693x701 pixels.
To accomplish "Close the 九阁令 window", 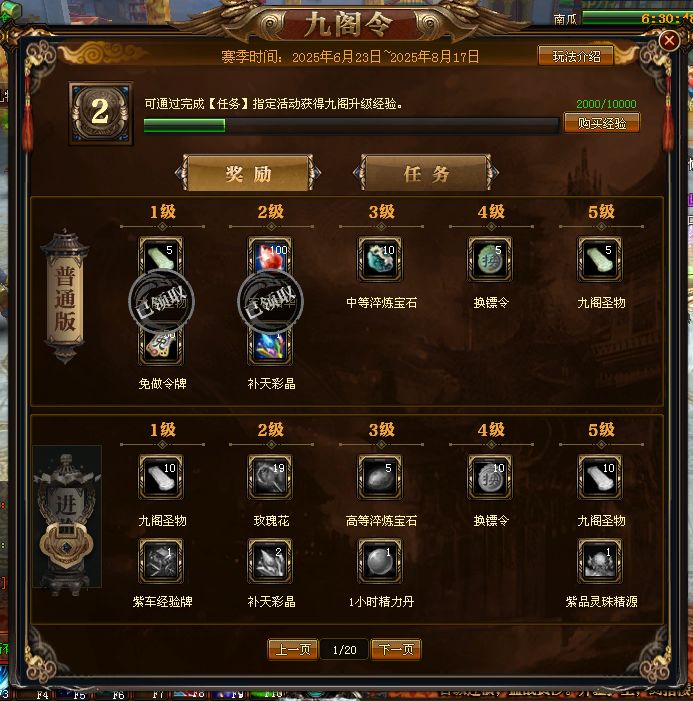I will (x=669, y=41).
